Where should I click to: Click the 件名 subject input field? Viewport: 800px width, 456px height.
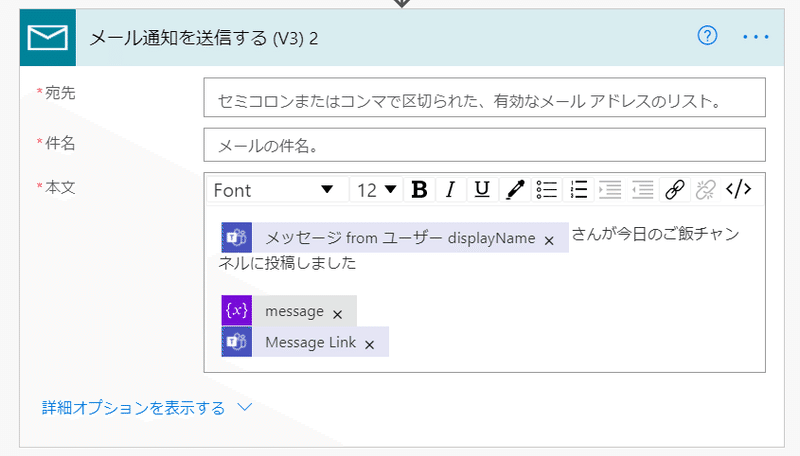click(484, 145)
